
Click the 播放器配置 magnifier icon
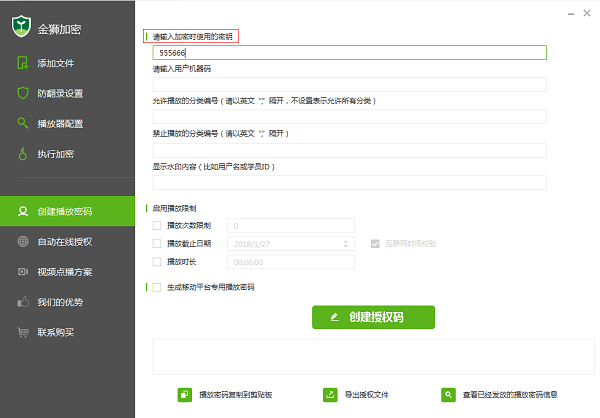coord(23,123)
